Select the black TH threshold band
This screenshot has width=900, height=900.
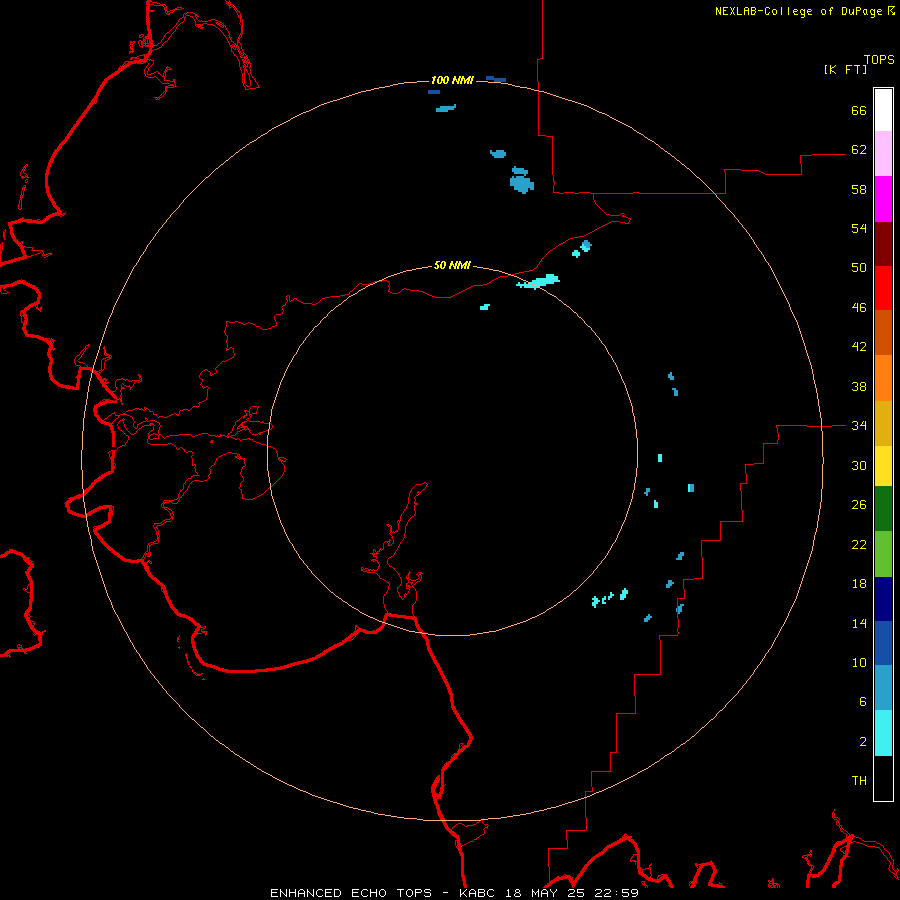click(883, 778)
